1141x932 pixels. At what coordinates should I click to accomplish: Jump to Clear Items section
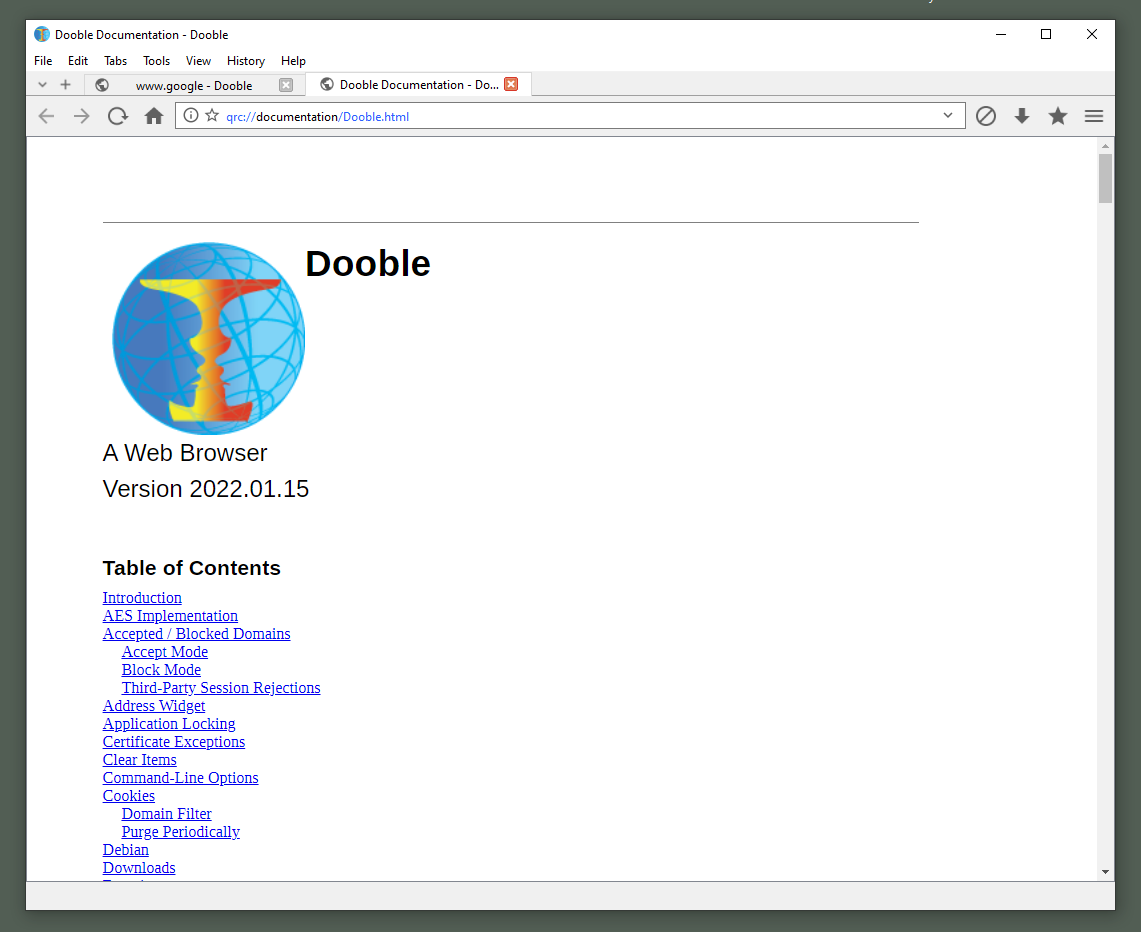[x=140, y=760]
